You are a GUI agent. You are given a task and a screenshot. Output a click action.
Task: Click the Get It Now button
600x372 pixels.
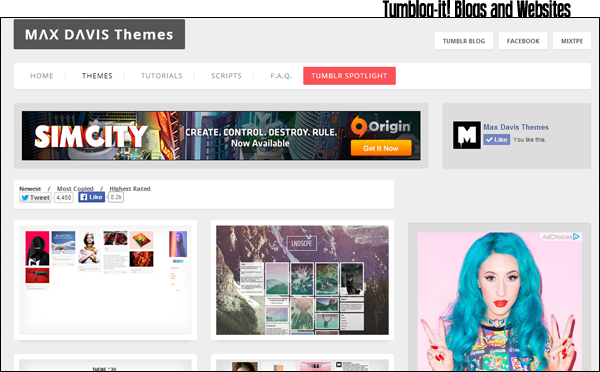381,148
